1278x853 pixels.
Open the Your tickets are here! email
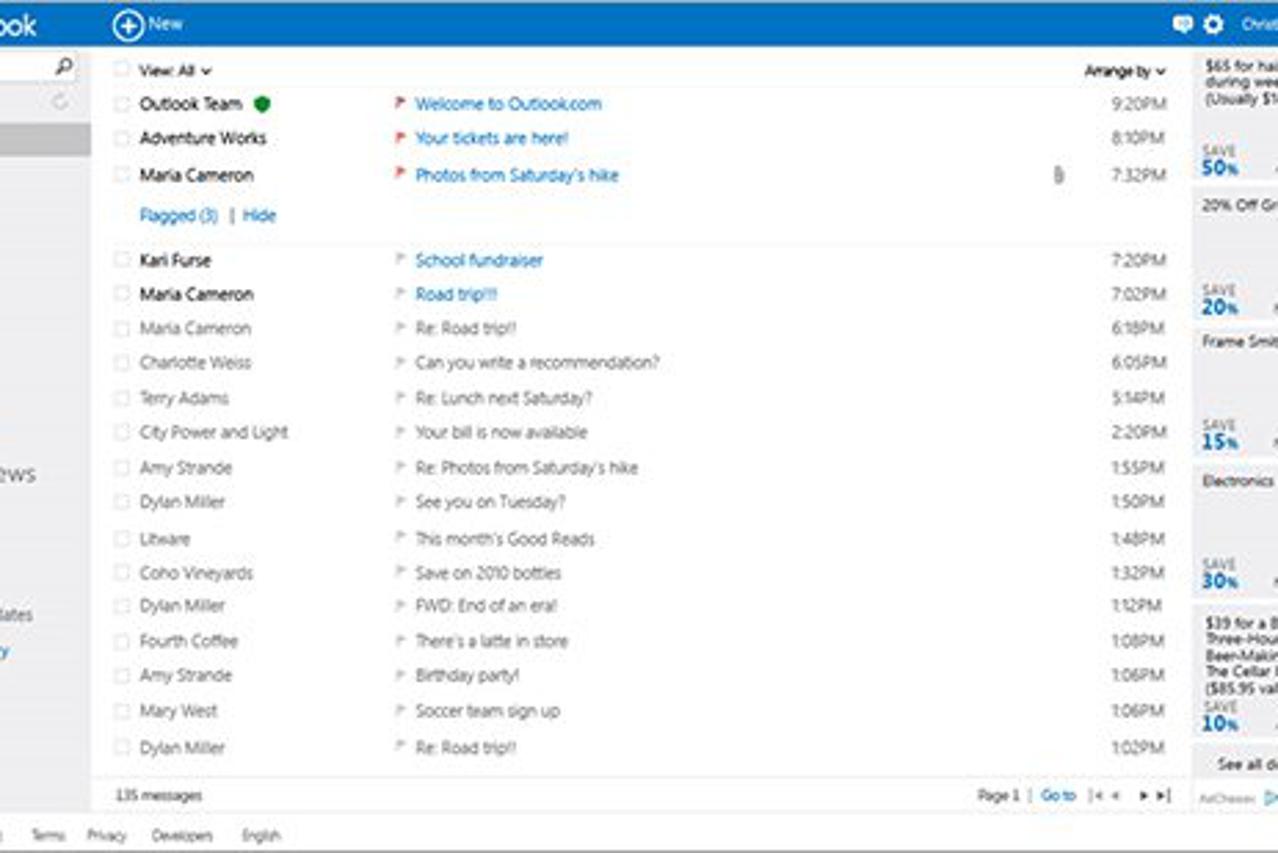coord(491,138)
